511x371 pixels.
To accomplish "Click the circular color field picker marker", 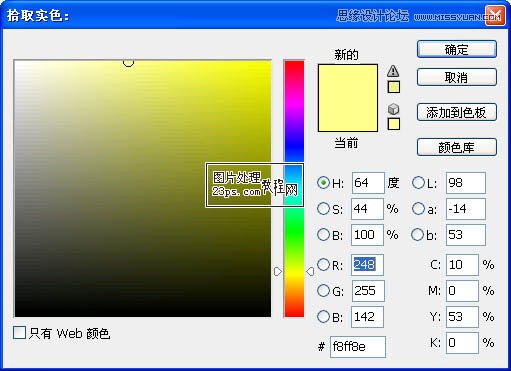I will (128, 62).
